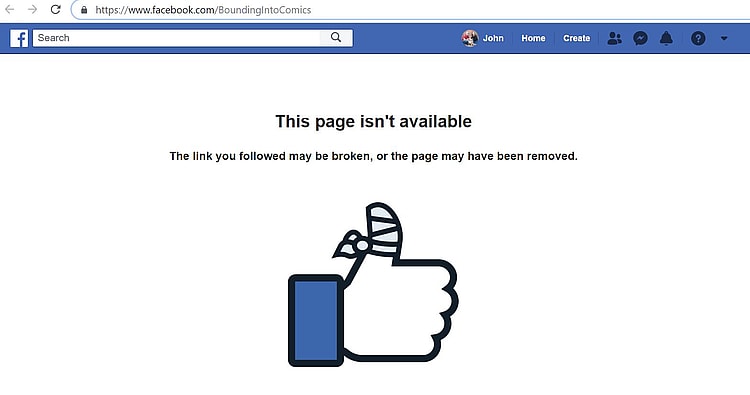This screenshot has height=395, width=750.
Task: Open the Messenger icon
Action: [640, 38]
